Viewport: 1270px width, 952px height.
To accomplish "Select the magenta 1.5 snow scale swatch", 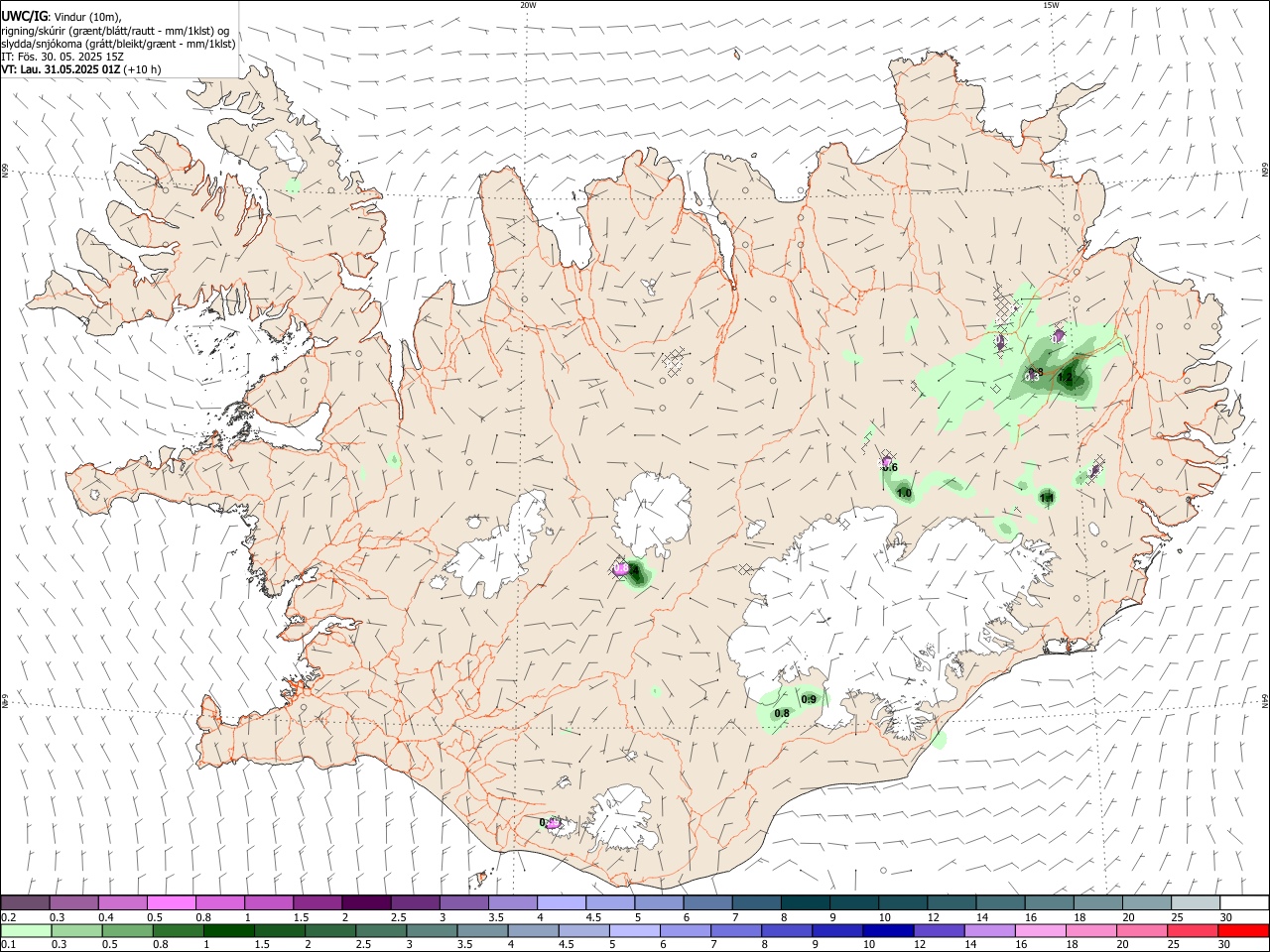I will (x=317, y=902).
